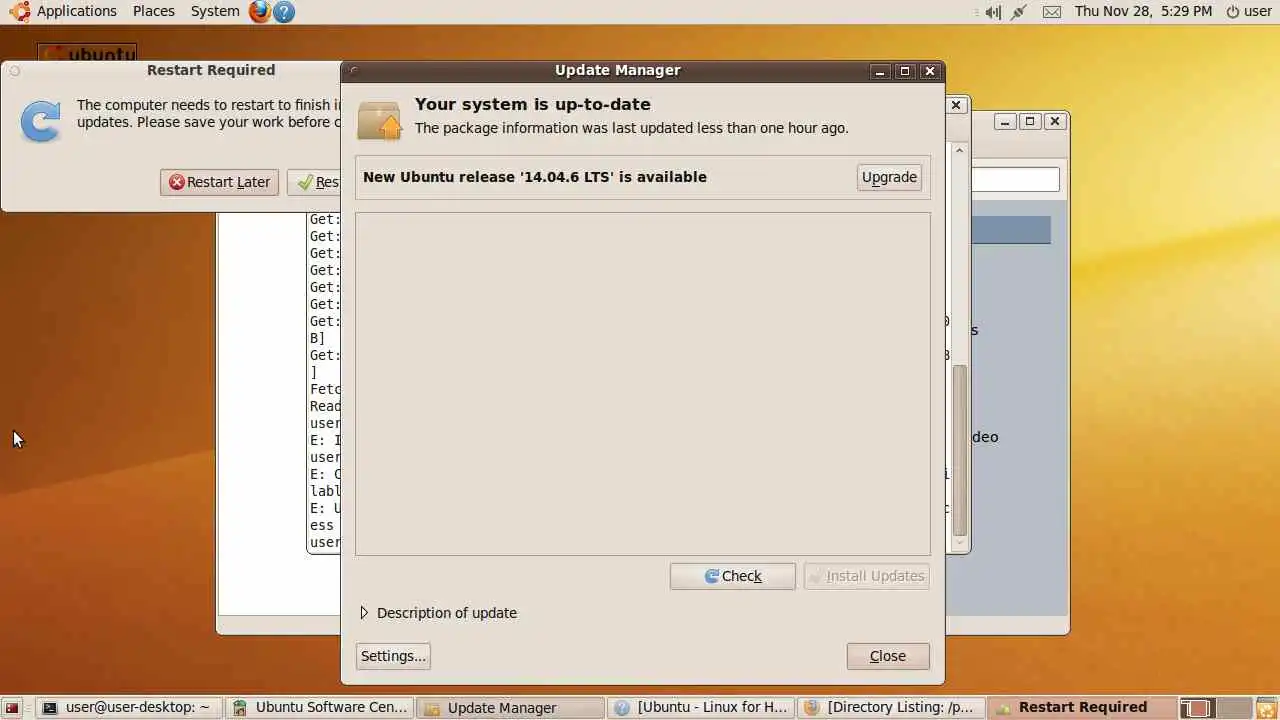Open the Places menu
Image resolution: width=1280 pixels, height=720 pixels.
pyautogui.click(x=154, y=11)
